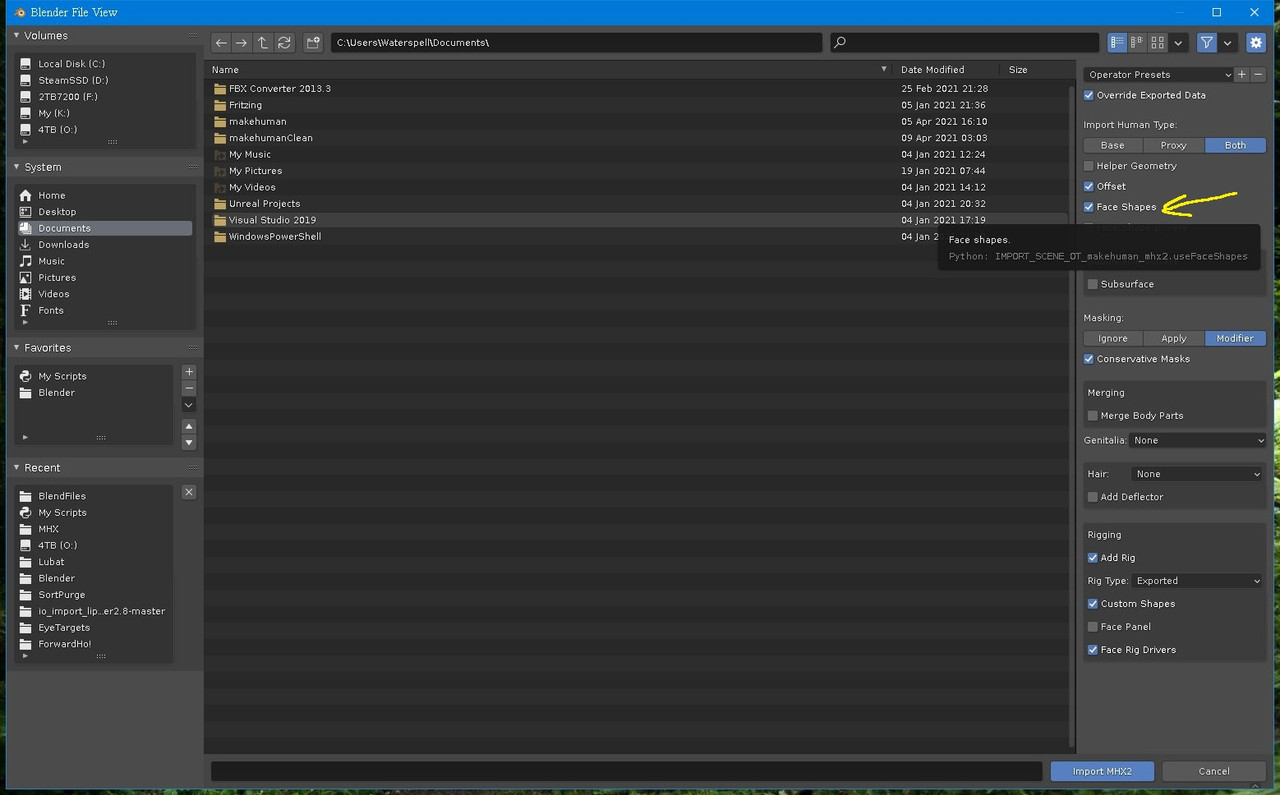The image size is (1280, 795).
Task: Switch to vertical list display mode
Action: tap(1117, 43)
